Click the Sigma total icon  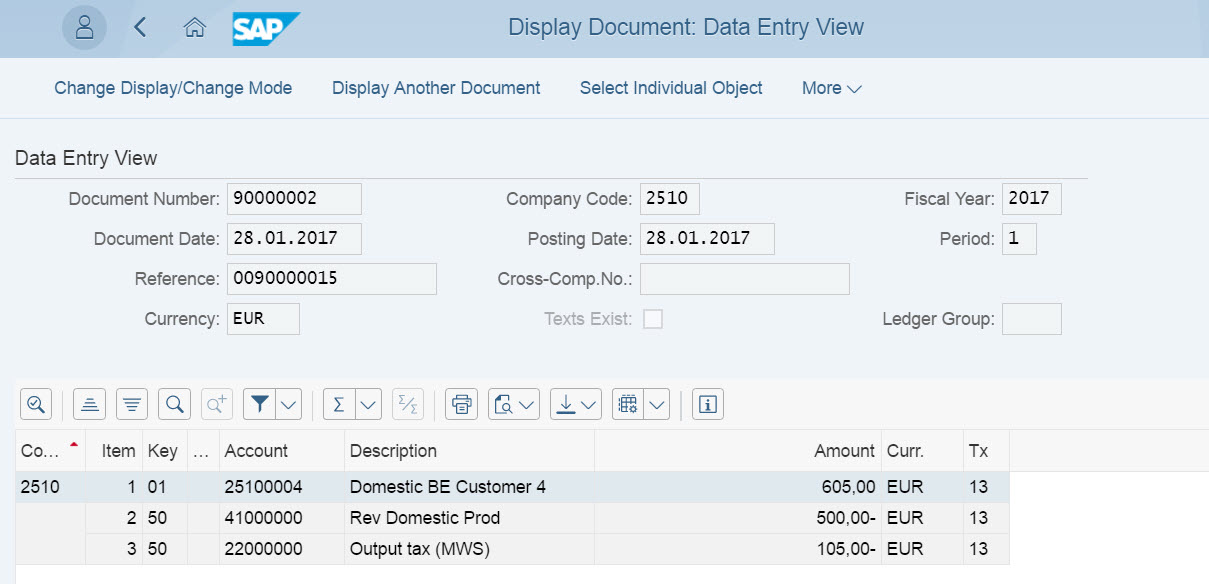click(x=339, y=404)
